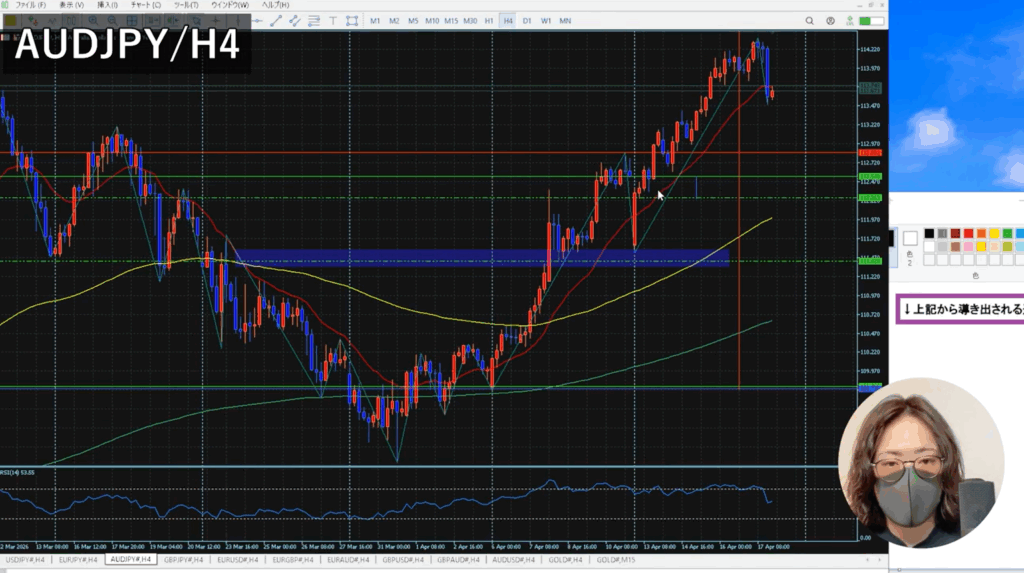Image resolution: width=1024 pixels, height=573 pixels.
Task: Open the shapes drawing tool
Action: tap(353, 21)
